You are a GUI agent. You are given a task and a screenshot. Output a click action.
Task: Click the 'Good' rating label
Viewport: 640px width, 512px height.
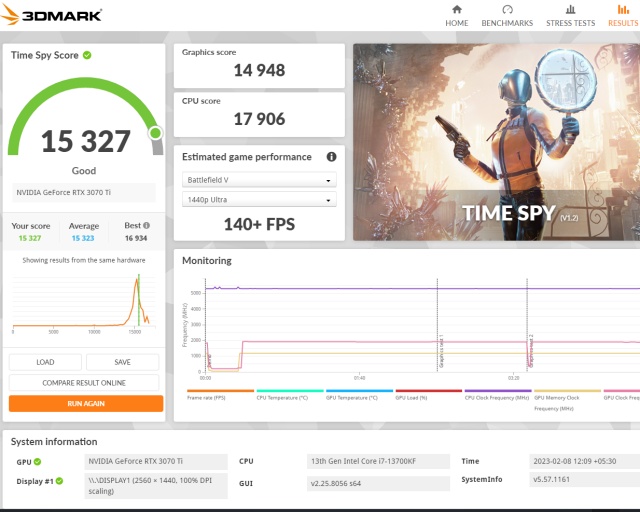(x=84, y=171)
